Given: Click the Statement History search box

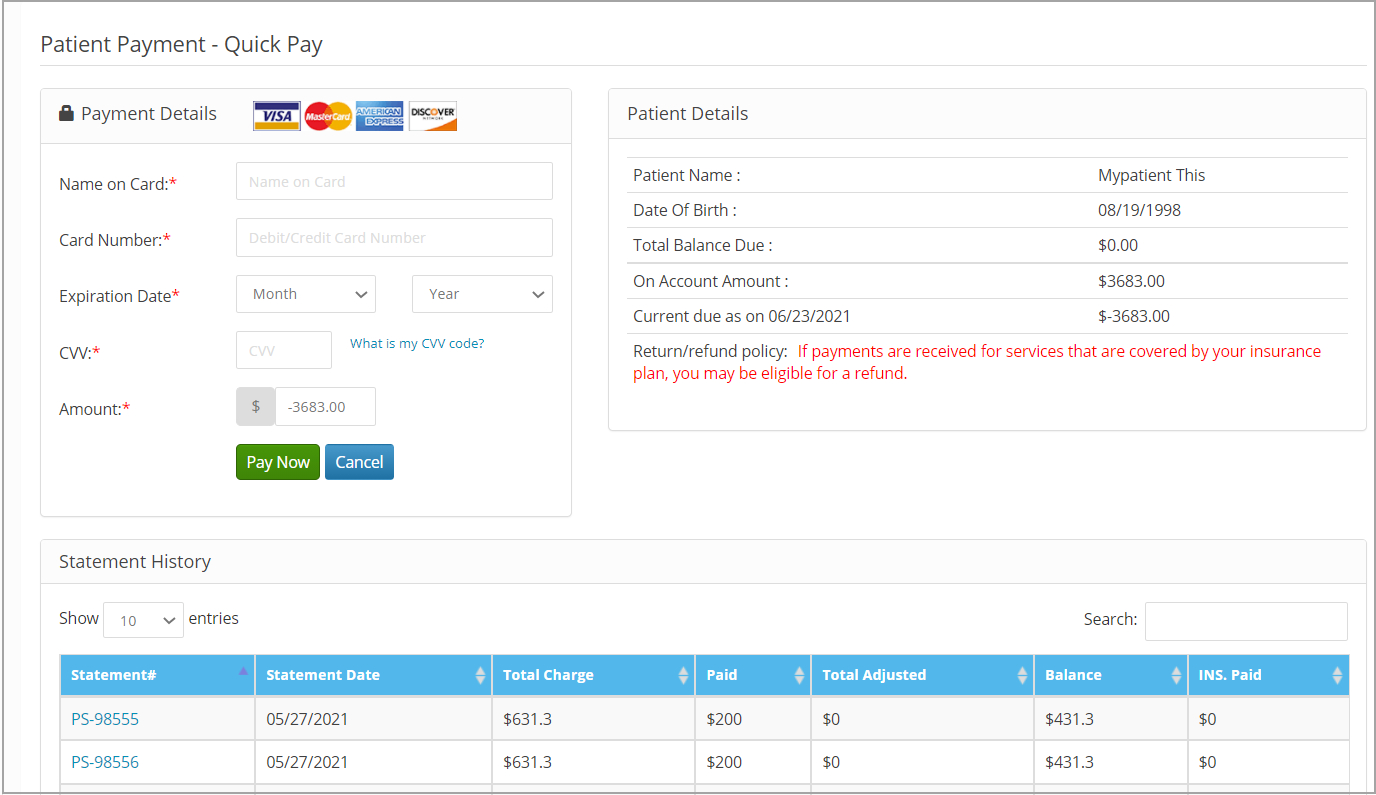Looking at the screenshot, I should pyautogui.click(x=1246, y=621).
